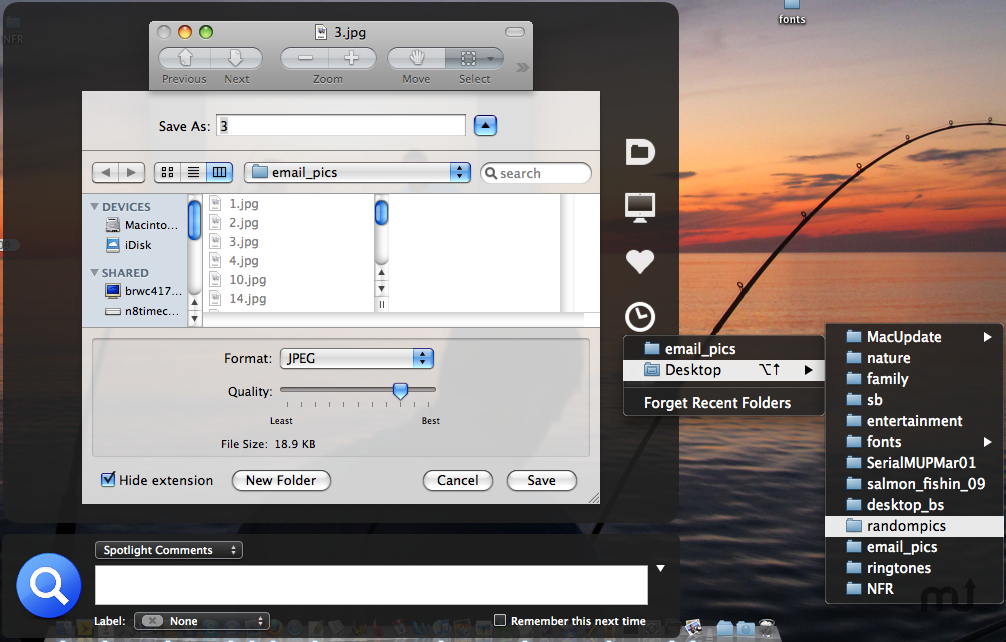Select salmon_fishin_09 folder in submenu

(914, 484)
